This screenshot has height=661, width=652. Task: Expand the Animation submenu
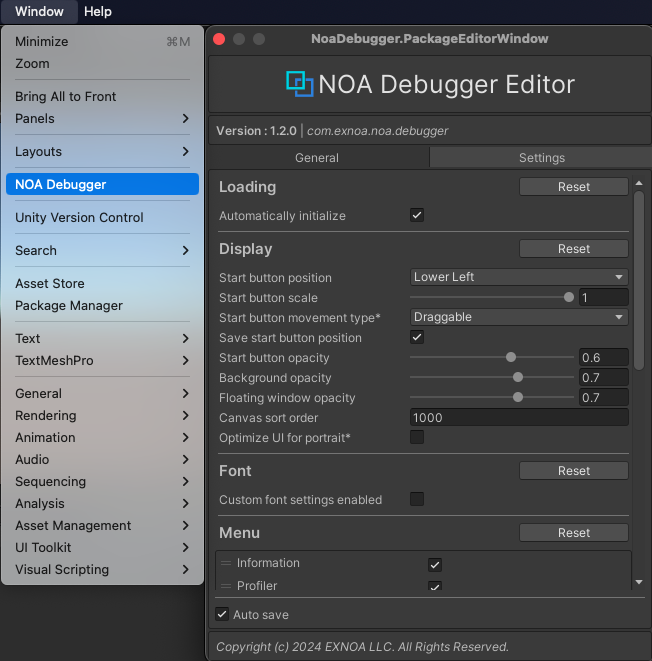pyautogui.click(x=102, y=438)
